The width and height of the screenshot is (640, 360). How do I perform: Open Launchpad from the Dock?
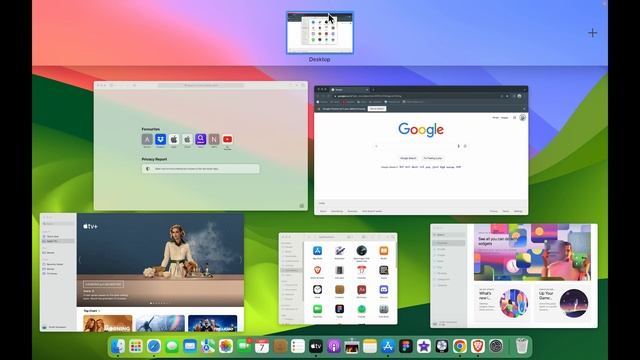coord(136,346)
